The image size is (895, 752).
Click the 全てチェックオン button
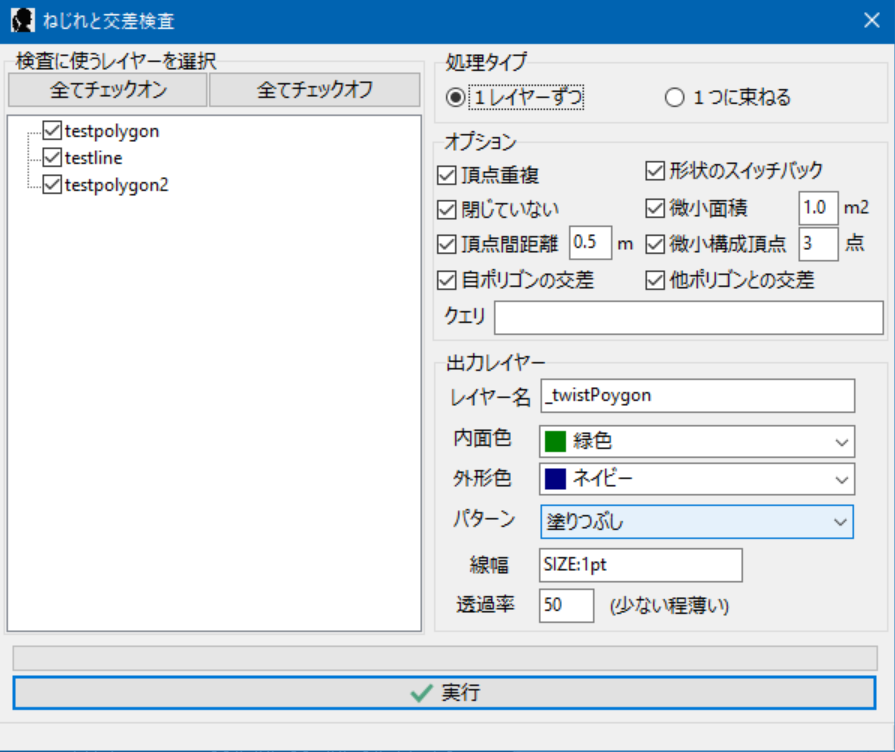(108, 89)
